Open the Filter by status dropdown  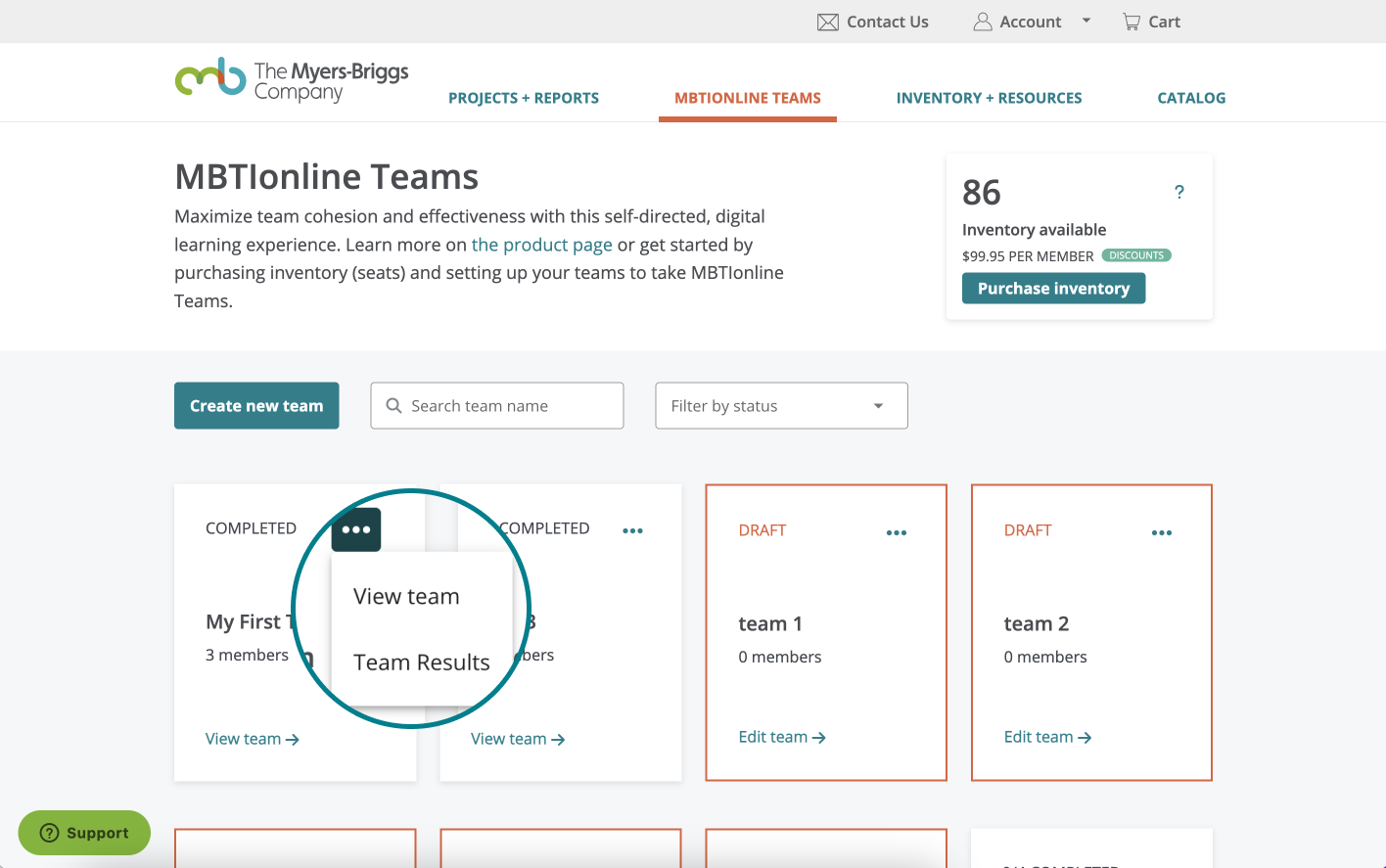[781, 405]
